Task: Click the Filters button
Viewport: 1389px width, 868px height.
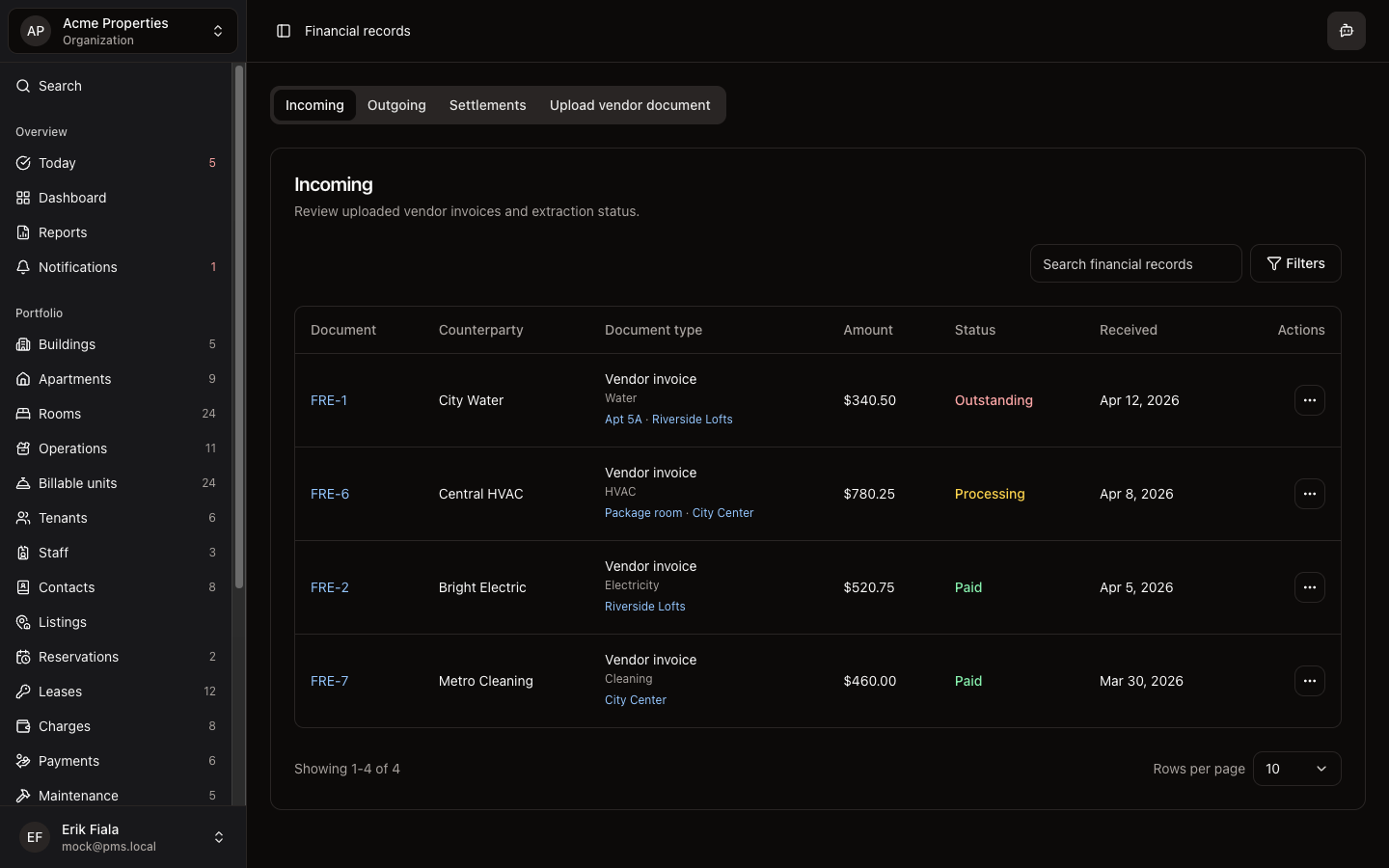Action: tap(1295, 263)
